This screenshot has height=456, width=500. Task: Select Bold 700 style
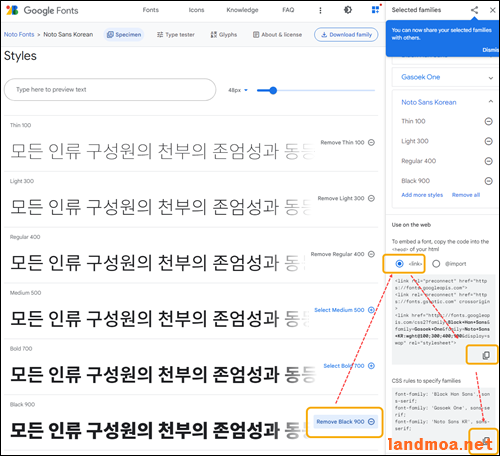(x=349, y=366)
